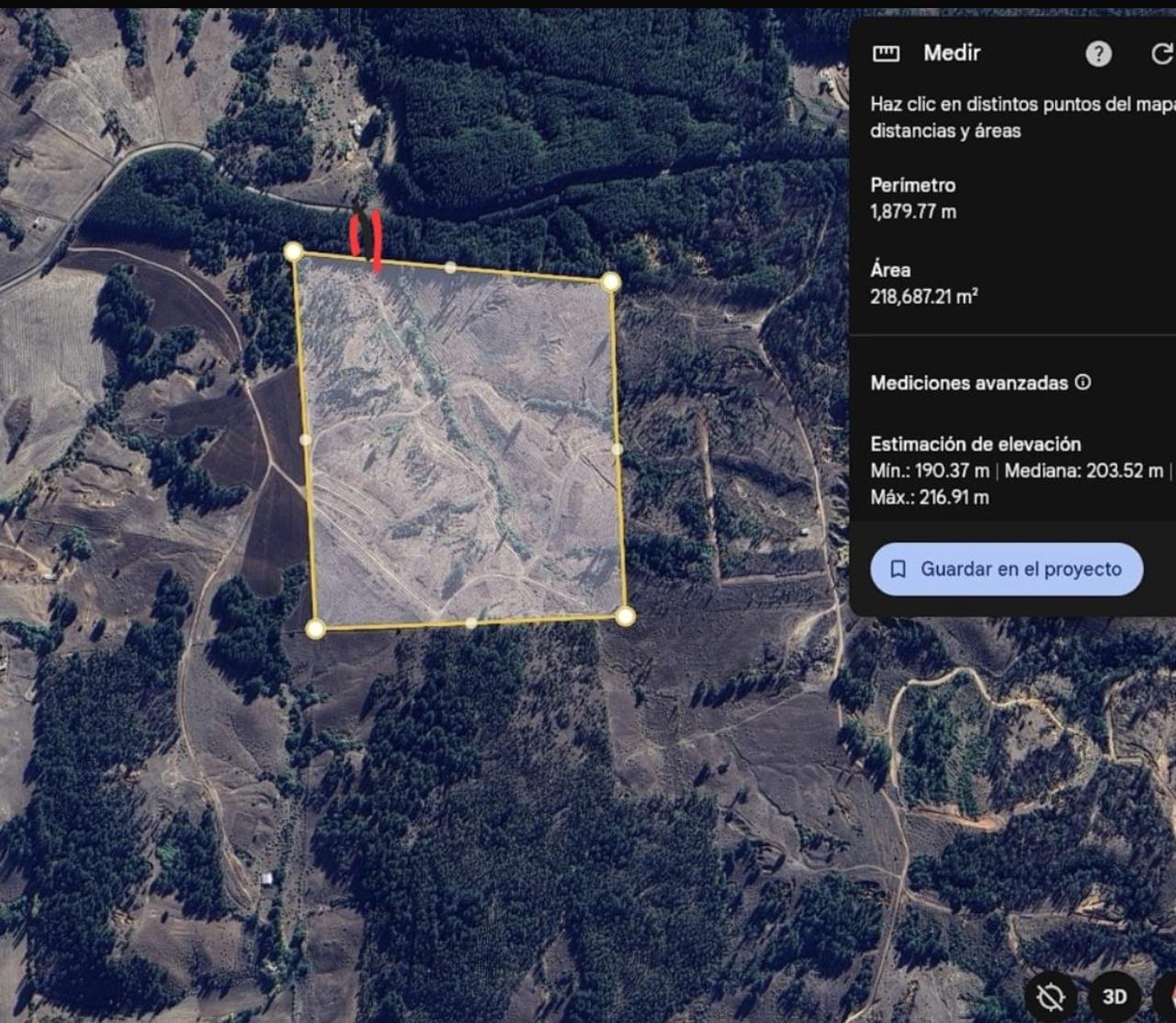Screen dimensions: 1176x1023
Task: Click midpoint handle on polygon's top edge
Action: coord(450,267)
